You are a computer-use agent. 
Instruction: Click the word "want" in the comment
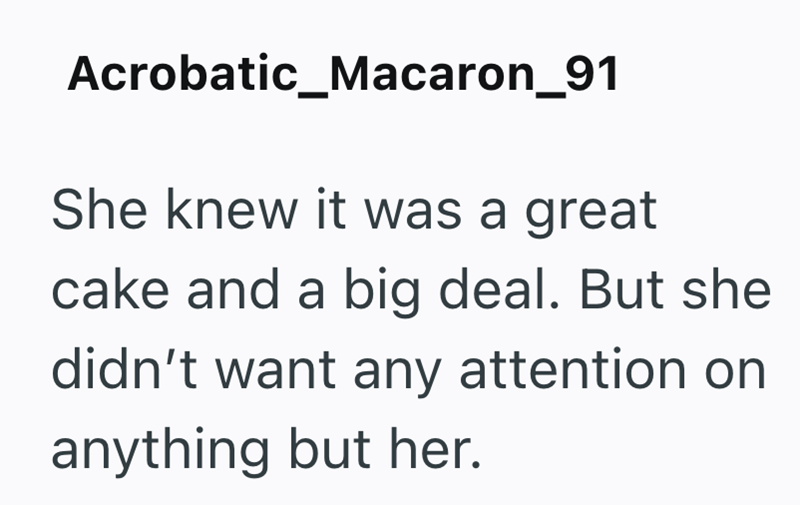(276, 370)
